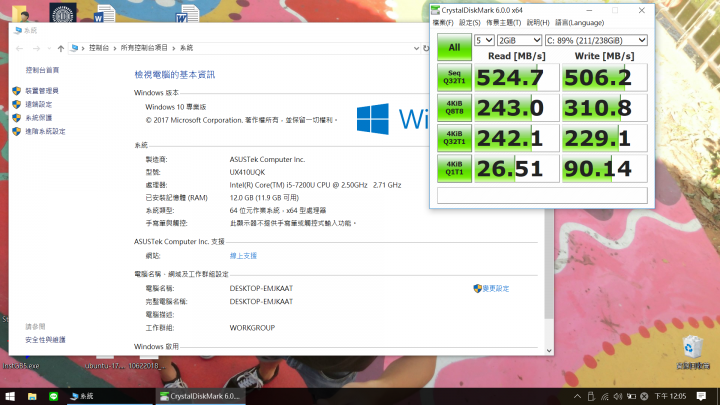Viewport: 720px width, 405px height.
Task: Click scroll-down arrow in System window
Action: pos(549,351)
